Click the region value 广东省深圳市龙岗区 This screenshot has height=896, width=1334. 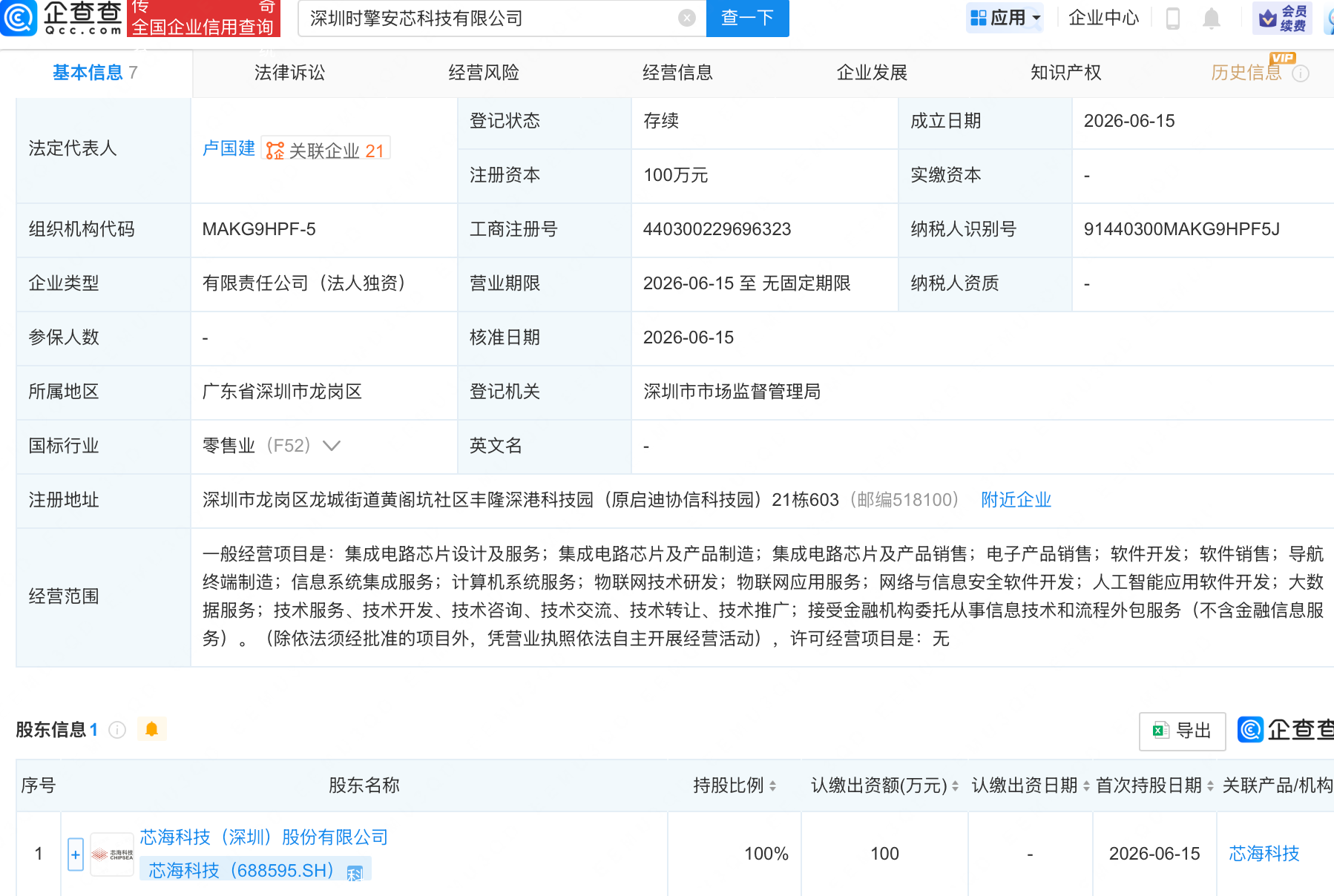283,392
